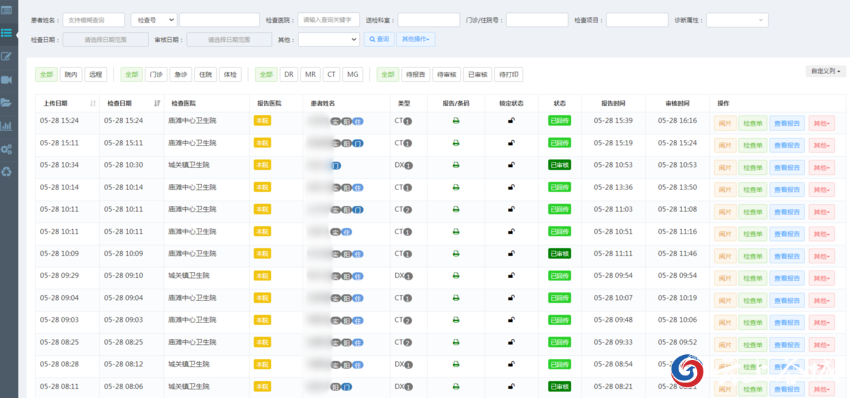The width and height of the screenshot is (850, 398).
Task: Filter patients by 门诊
Action: (x=156, y=75)
